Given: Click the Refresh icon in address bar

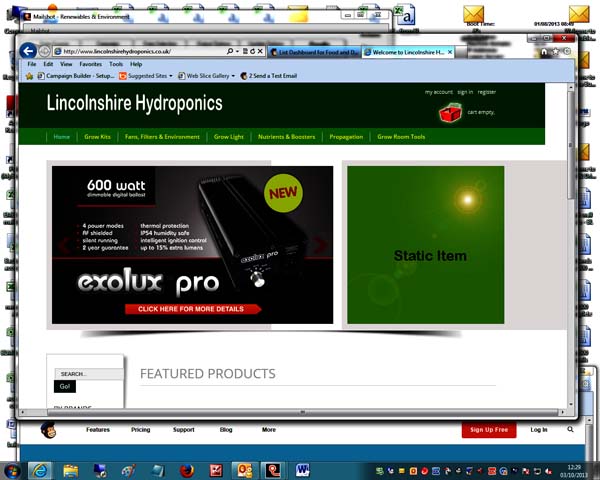Looking at the screenshot, I should tap(253, 51).
